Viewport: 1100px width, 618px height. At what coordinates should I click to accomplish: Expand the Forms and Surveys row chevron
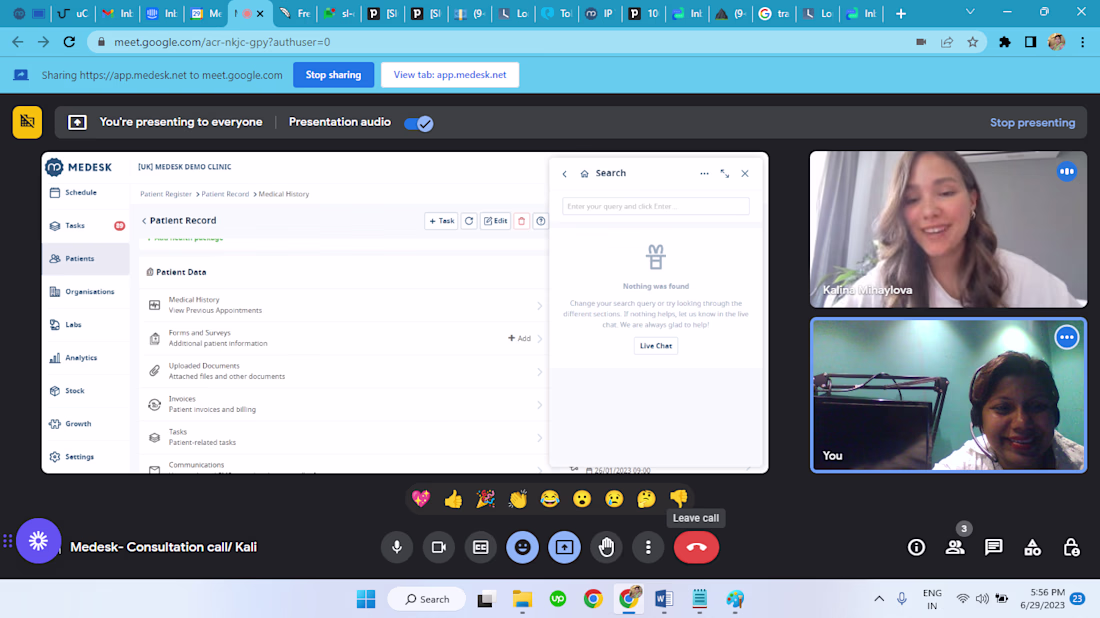(539, 339)
